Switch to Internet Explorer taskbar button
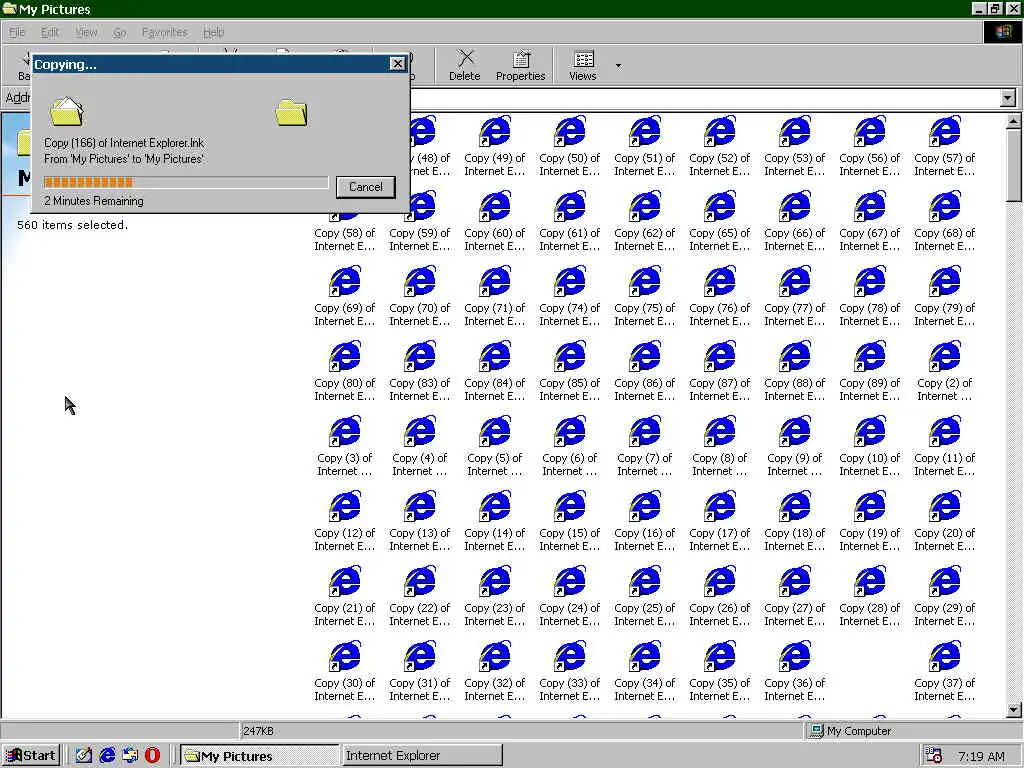Viewport: 1024px width, 768px height. tap(423, 756)
